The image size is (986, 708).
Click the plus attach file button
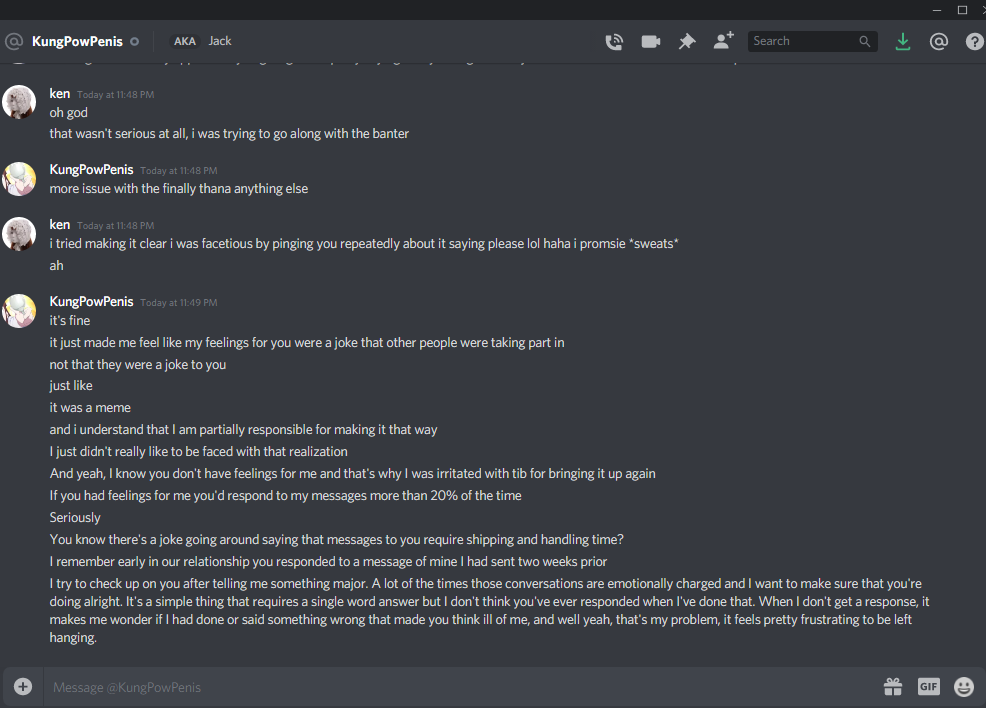point(23,687)
